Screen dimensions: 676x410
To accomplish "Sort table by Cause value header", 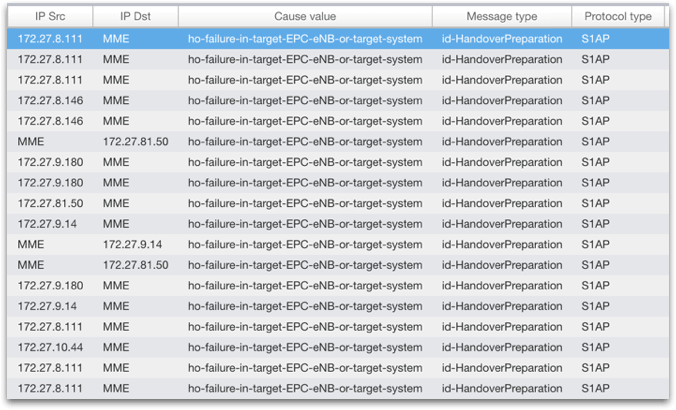I will click(x=305, y=17).
